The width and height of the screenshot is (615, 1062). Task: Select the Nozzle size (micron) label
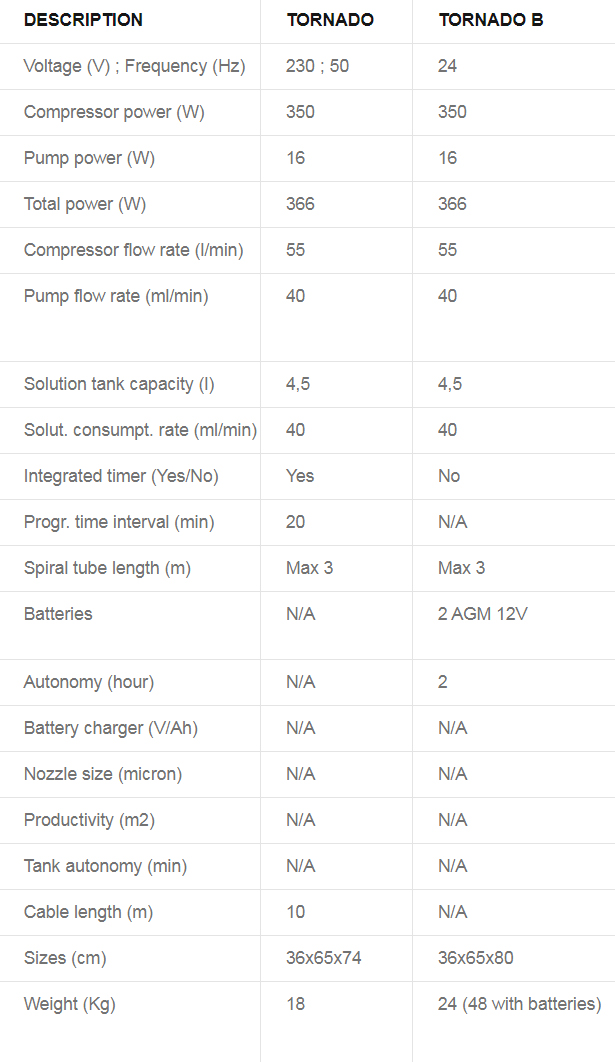point(103,774)
